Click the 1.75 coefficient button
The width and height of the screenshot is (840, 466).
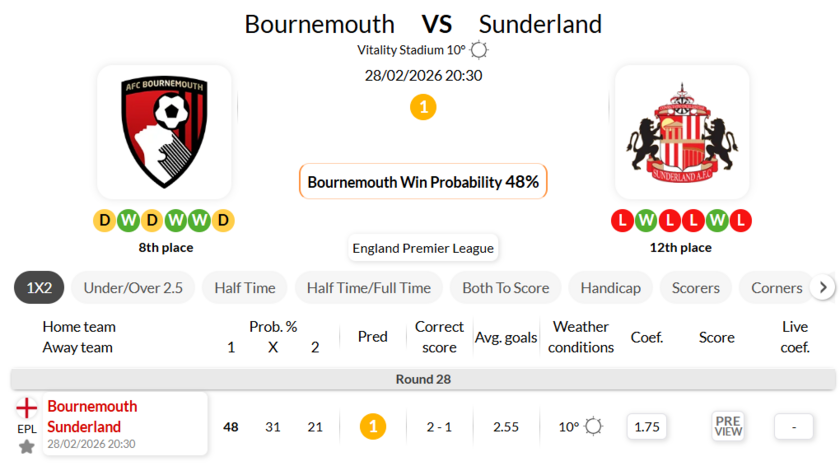click(x=648, y=426)
